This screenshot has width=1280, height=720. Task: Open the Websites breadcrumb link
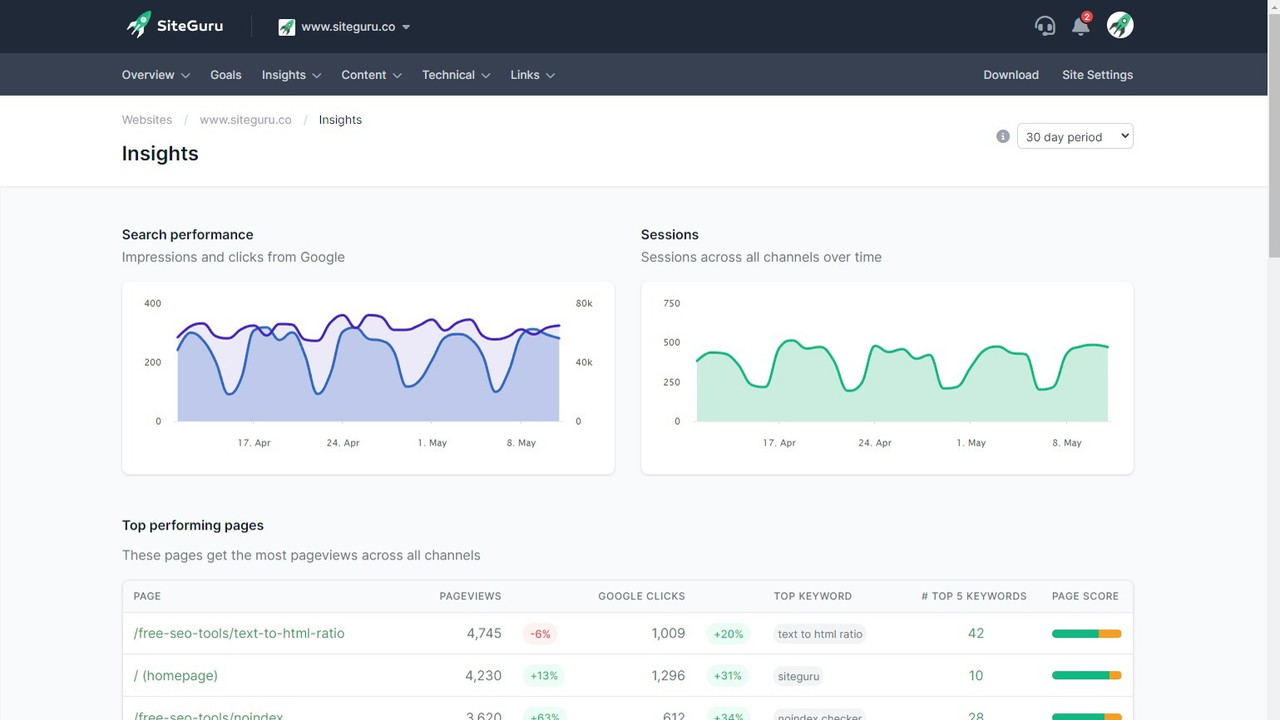147,119
